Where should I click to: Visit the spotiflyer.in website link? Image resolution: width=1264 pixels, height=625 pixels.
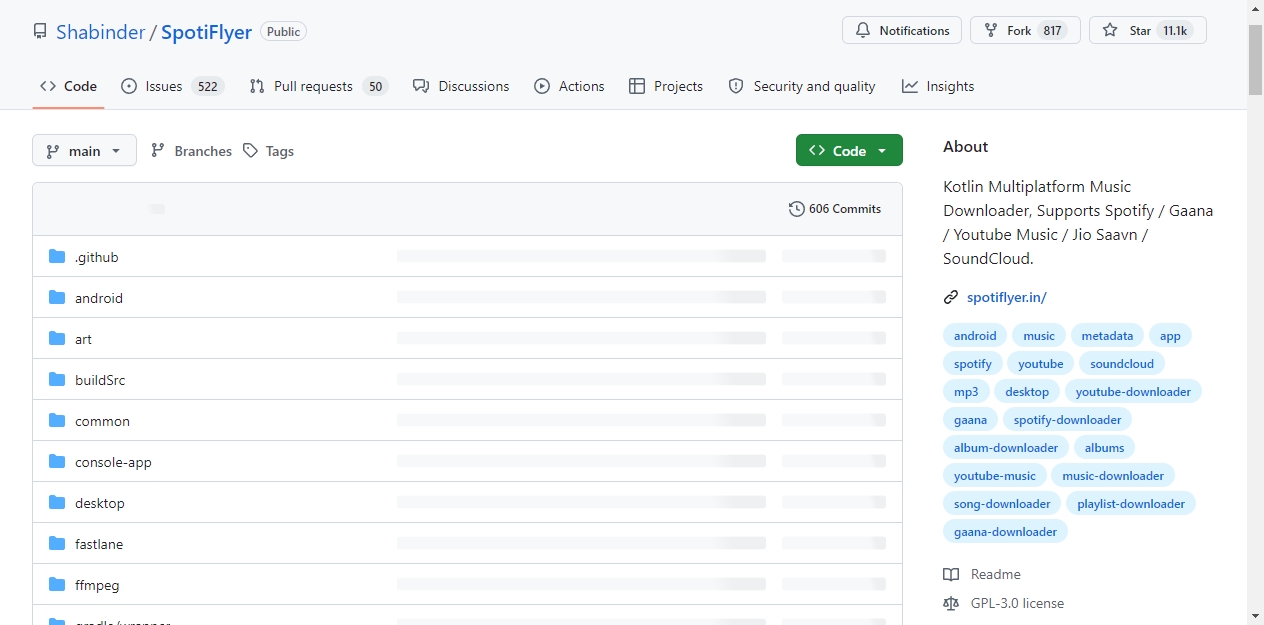(1007, 297)
